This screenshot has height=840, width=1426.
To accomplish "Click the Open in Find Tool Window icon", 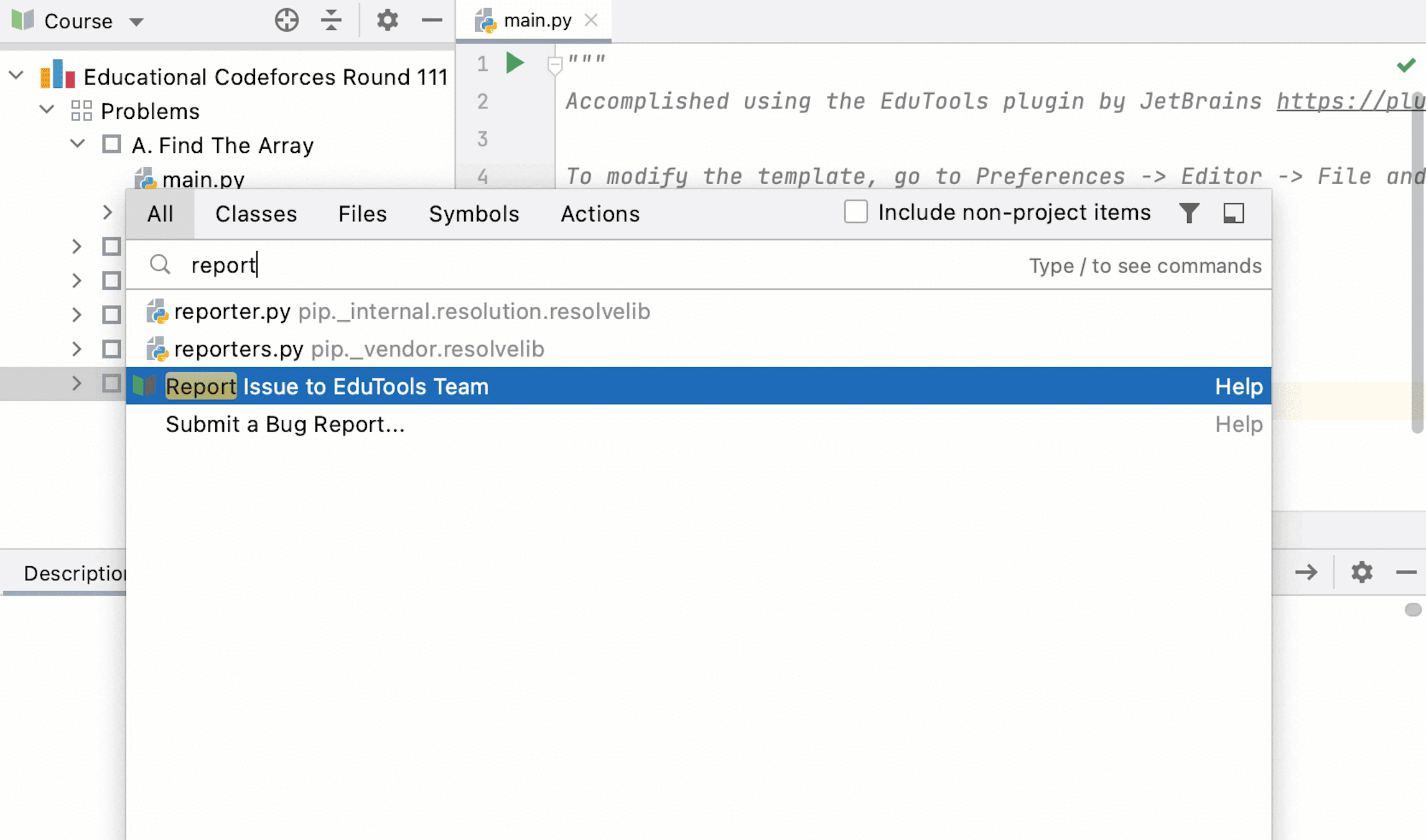I will click(1234, 213).
